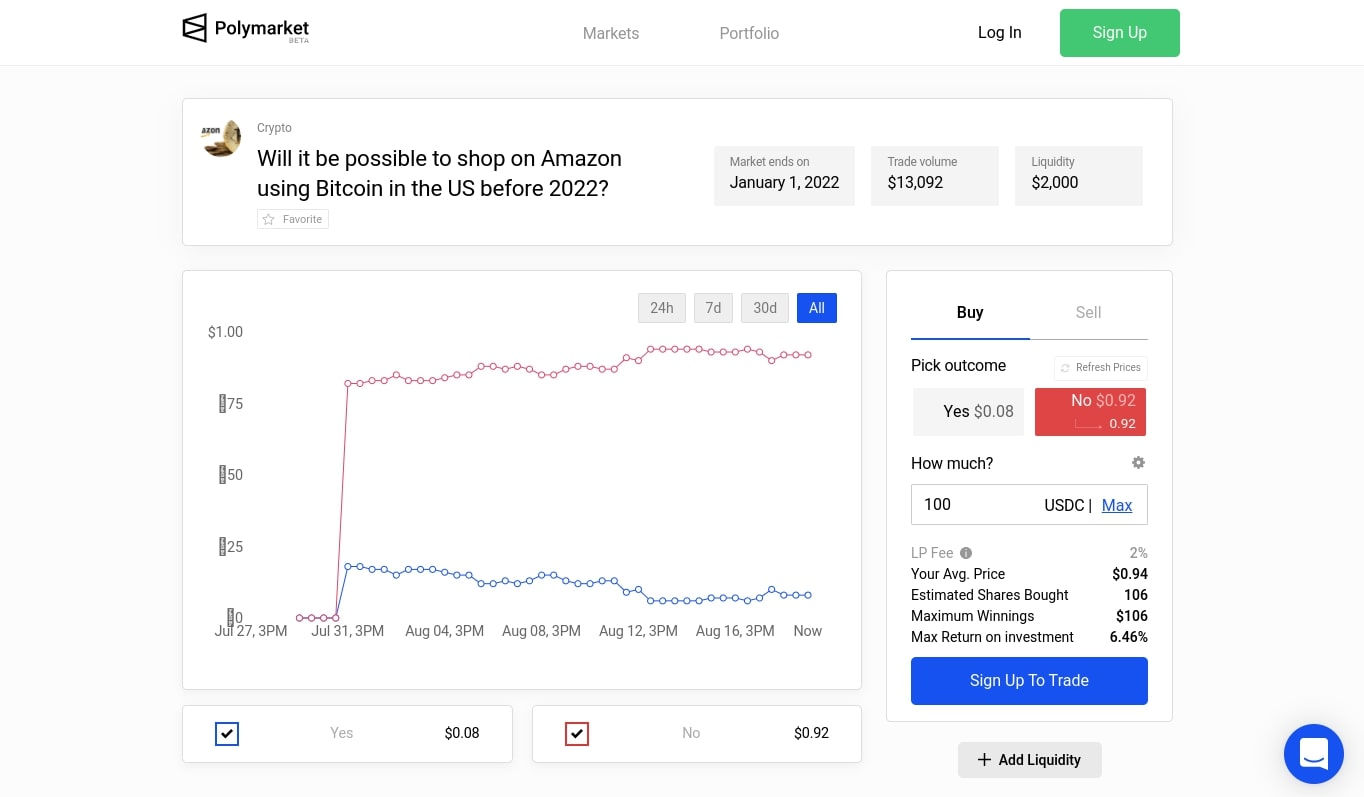Pick the red No $0.92 outcome
1364x797 pixels.
[x=1090, y=411]
